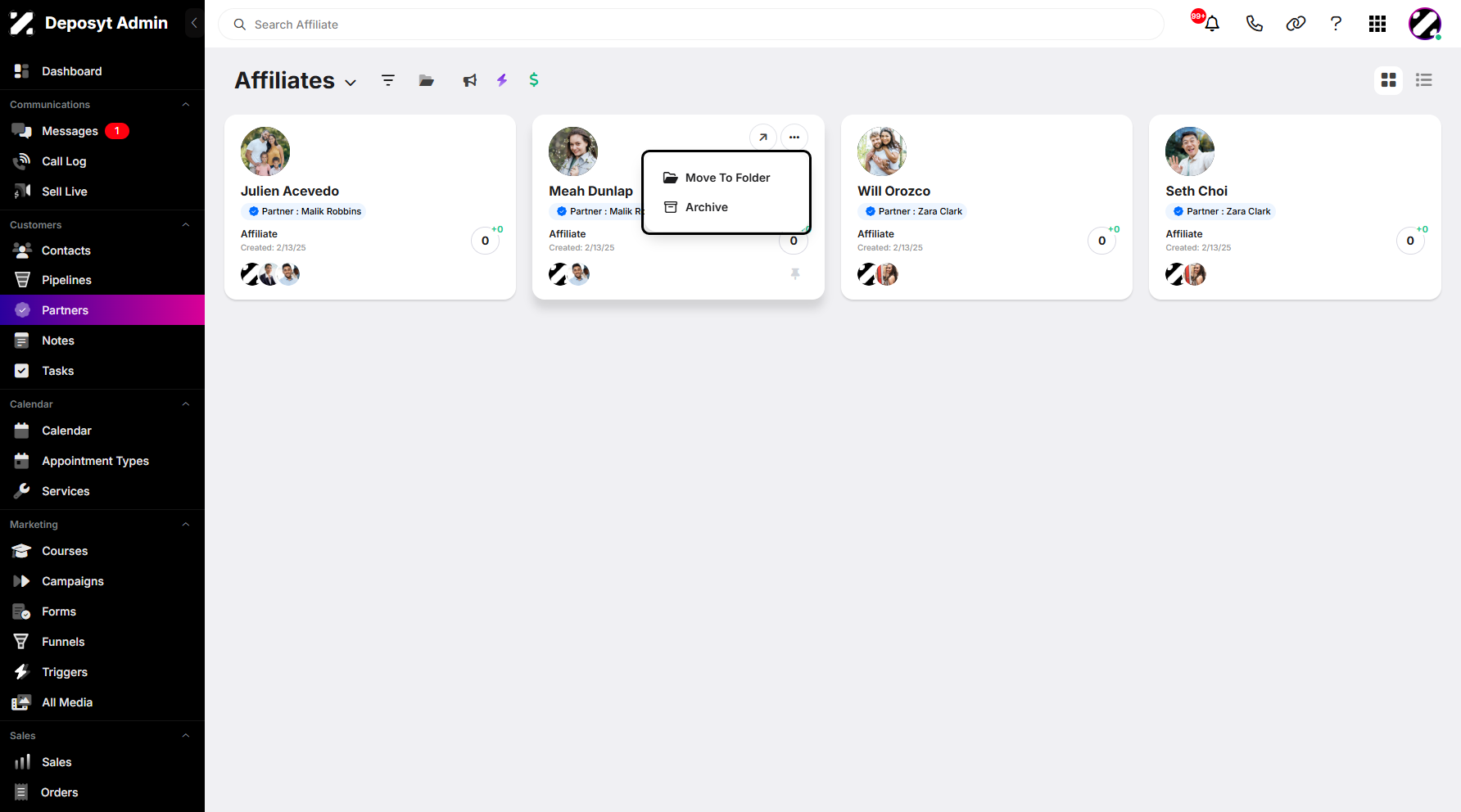Open All Media page
The image size is (1461, 812).
pyautogui.click(x=102, y=702)
